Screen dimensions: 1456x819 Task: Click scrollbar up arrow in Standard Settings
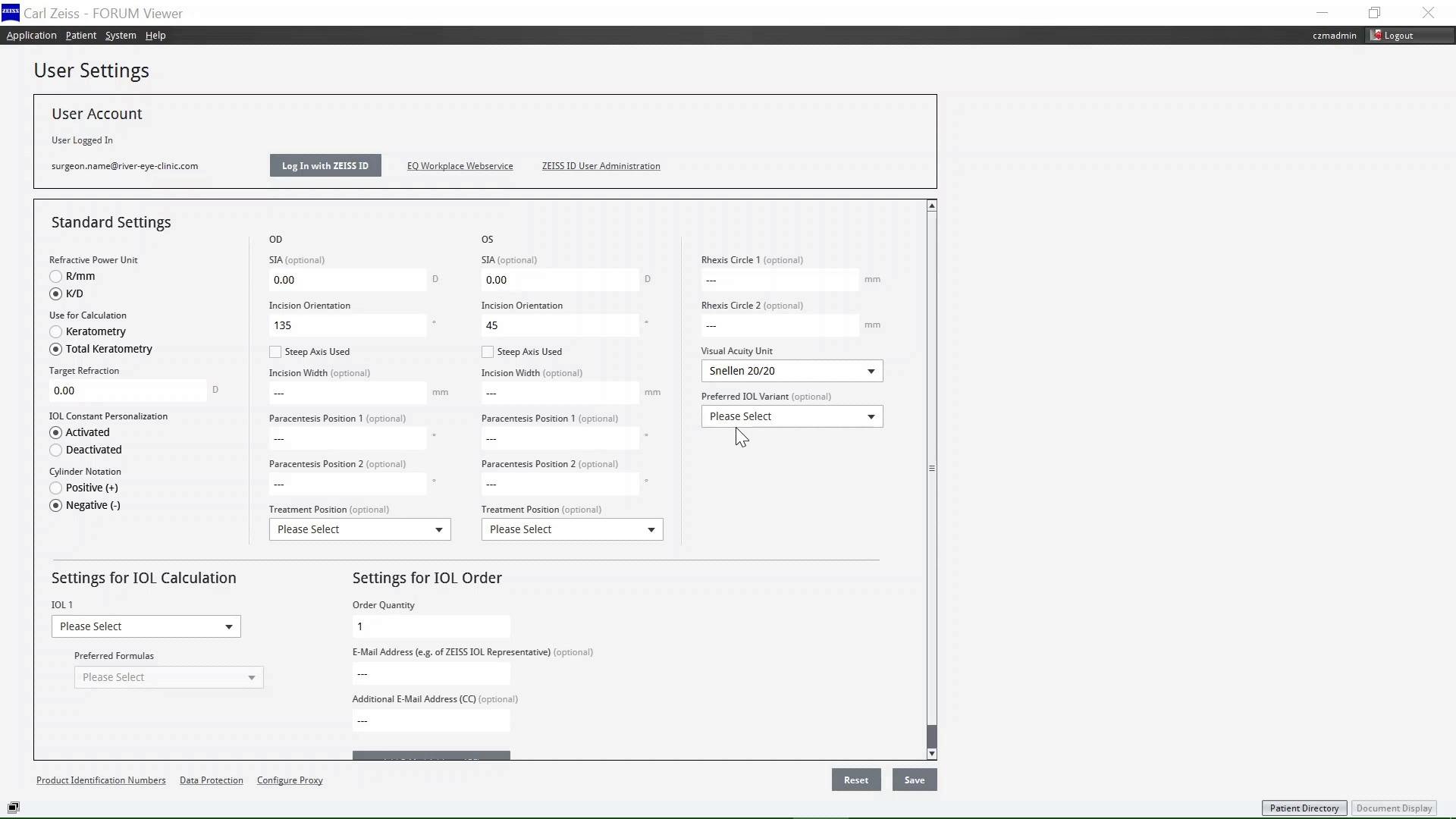click(932, 206)
